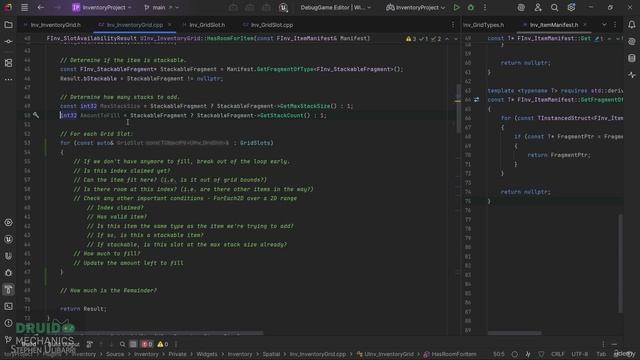Open the main git branch dropdown
Image resolution: width=640 pixels, height=360 pixels.
162,7
